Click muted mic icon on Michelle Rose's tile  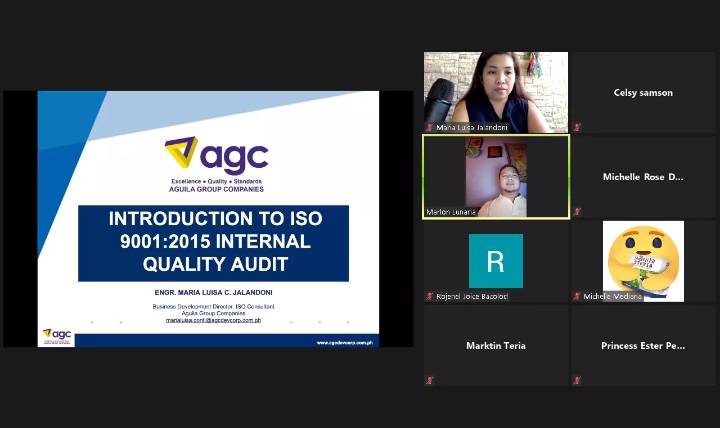[x=577, y=212]
